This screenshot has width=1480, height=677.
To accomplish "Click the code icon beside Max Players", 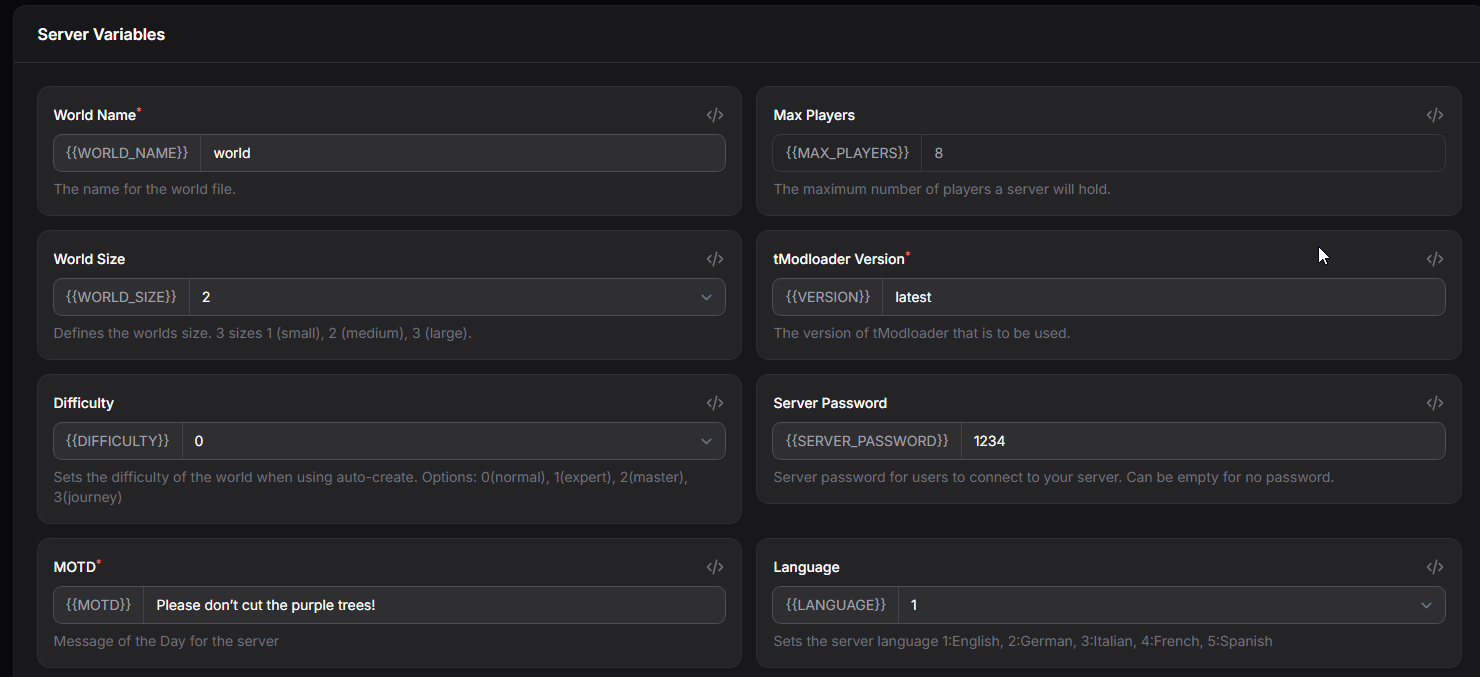I will 1434,115.
